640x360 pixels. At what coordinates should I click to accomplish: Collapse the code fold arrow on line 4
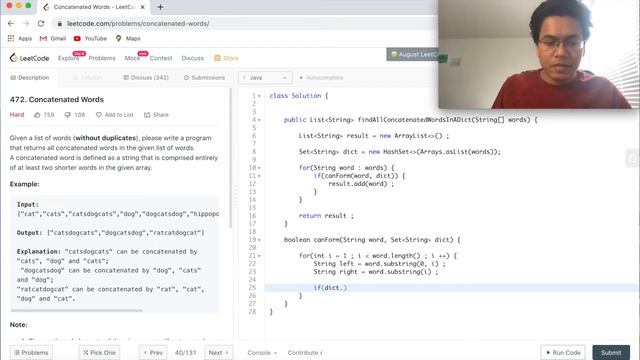click(259, 120)
